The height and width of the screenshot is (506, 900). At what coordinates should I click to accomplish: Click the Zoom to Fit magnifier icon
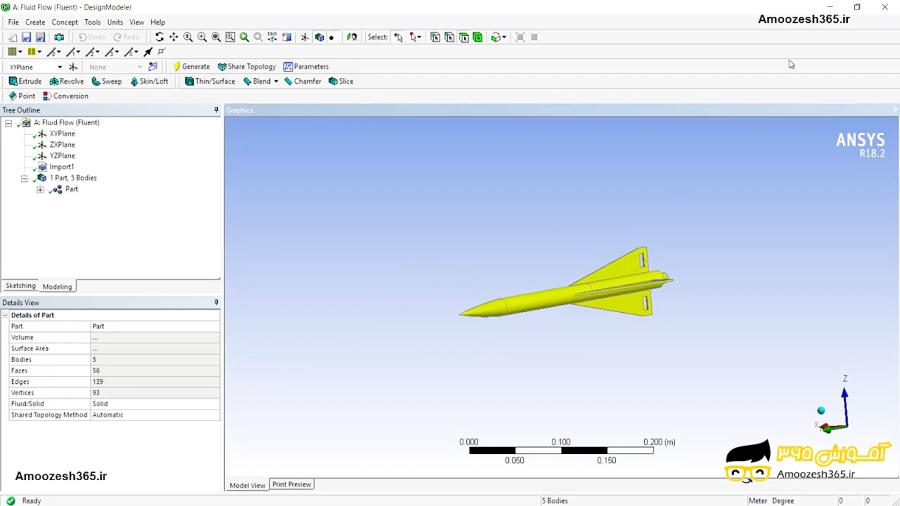tap(245, 37)
